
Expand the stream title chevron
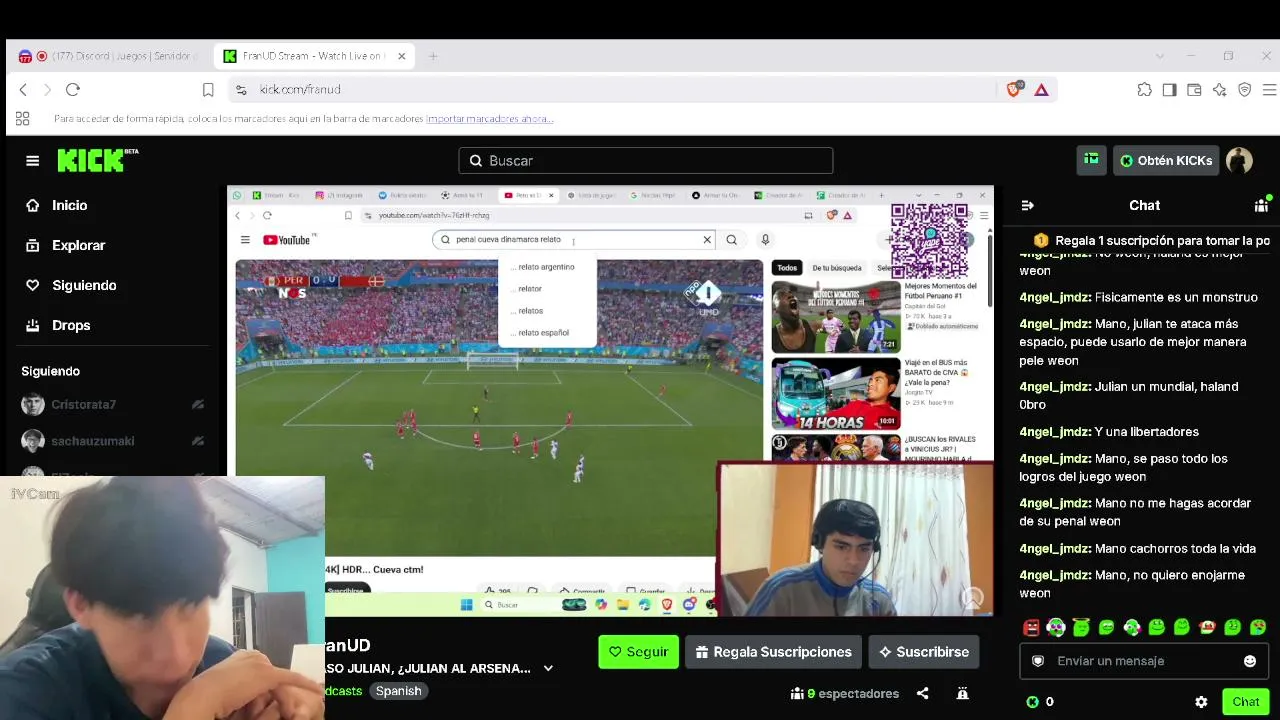tap(548, 668)
